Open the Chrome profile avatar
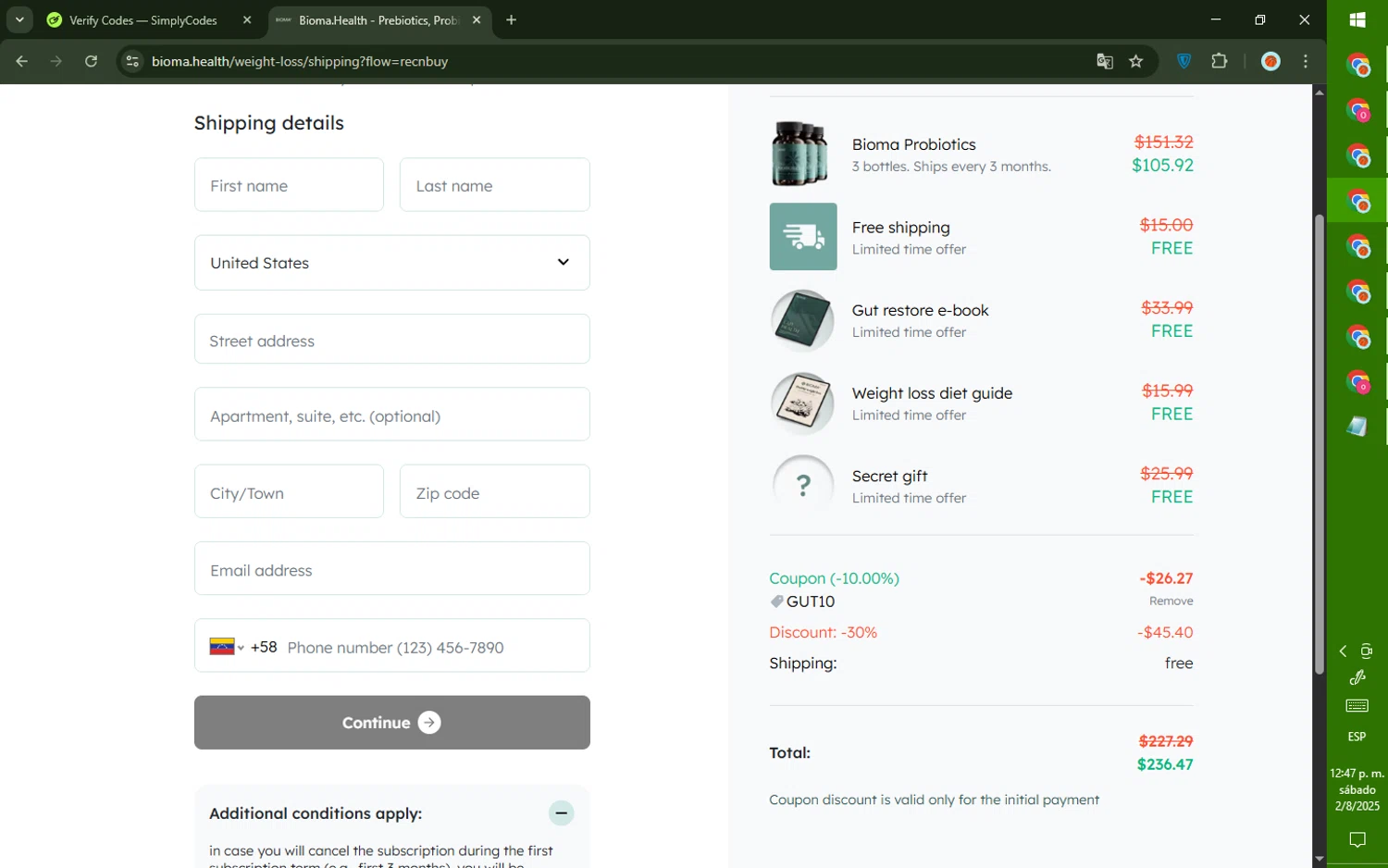The width and height of the screenshot is (1388, 868). click(1270, 61)
